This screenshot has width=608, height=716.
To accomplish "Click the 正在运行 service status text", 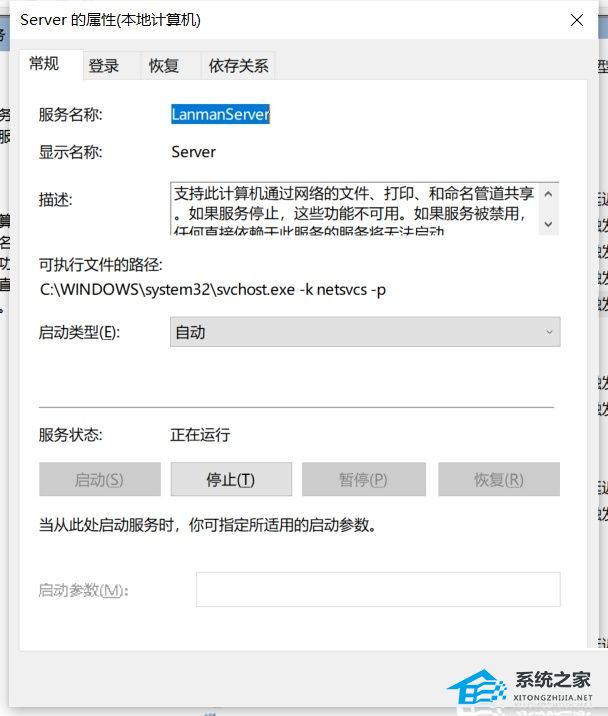I will pyautogui.click(x=200, y=435).
